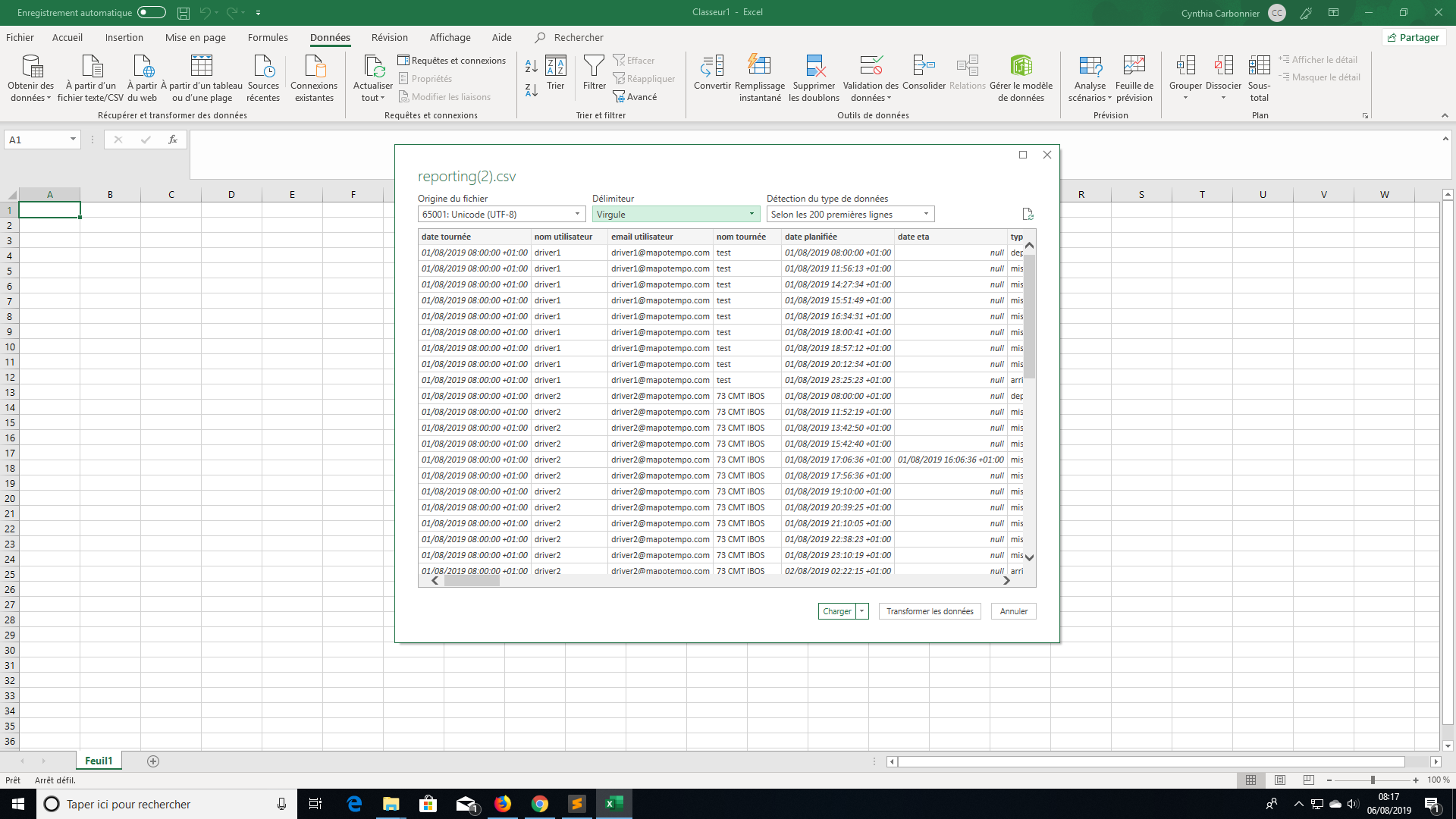Click the Partager button
This screenshot has height=819, width=1456.
point(1414,37)
